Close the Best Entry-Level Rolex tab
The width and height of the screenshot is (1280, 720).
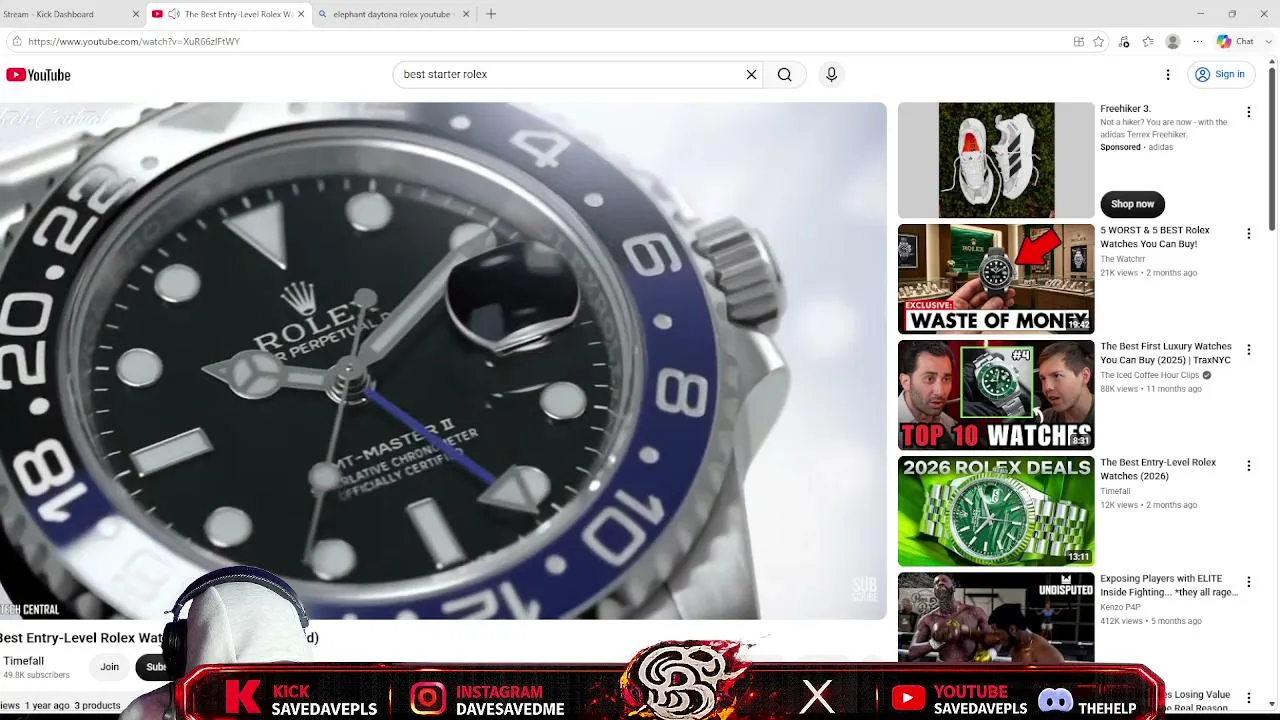(x=302, y=14)
